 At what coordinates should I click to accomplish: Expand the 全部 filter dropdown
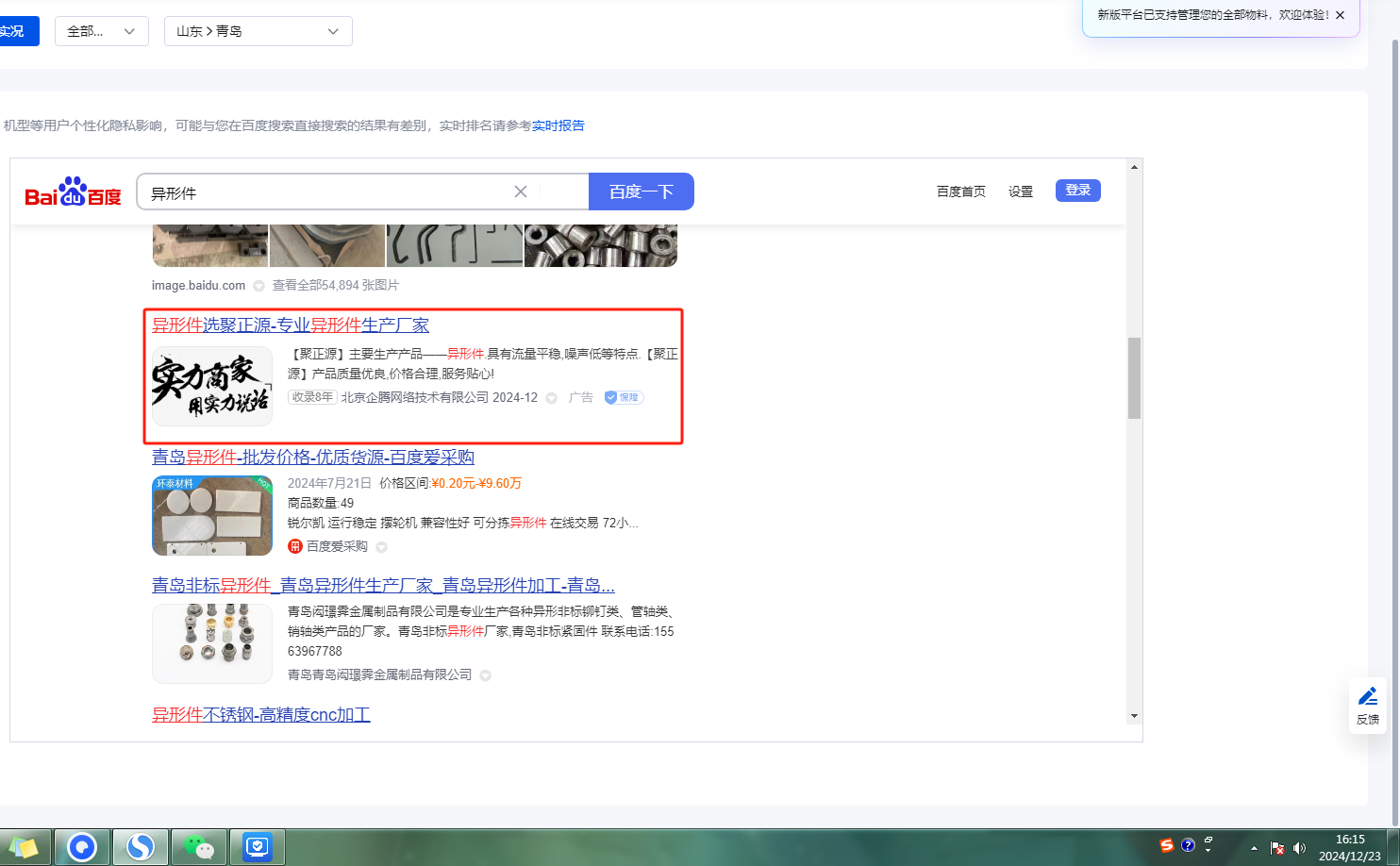pyautogui.click(x=101, y=31)
